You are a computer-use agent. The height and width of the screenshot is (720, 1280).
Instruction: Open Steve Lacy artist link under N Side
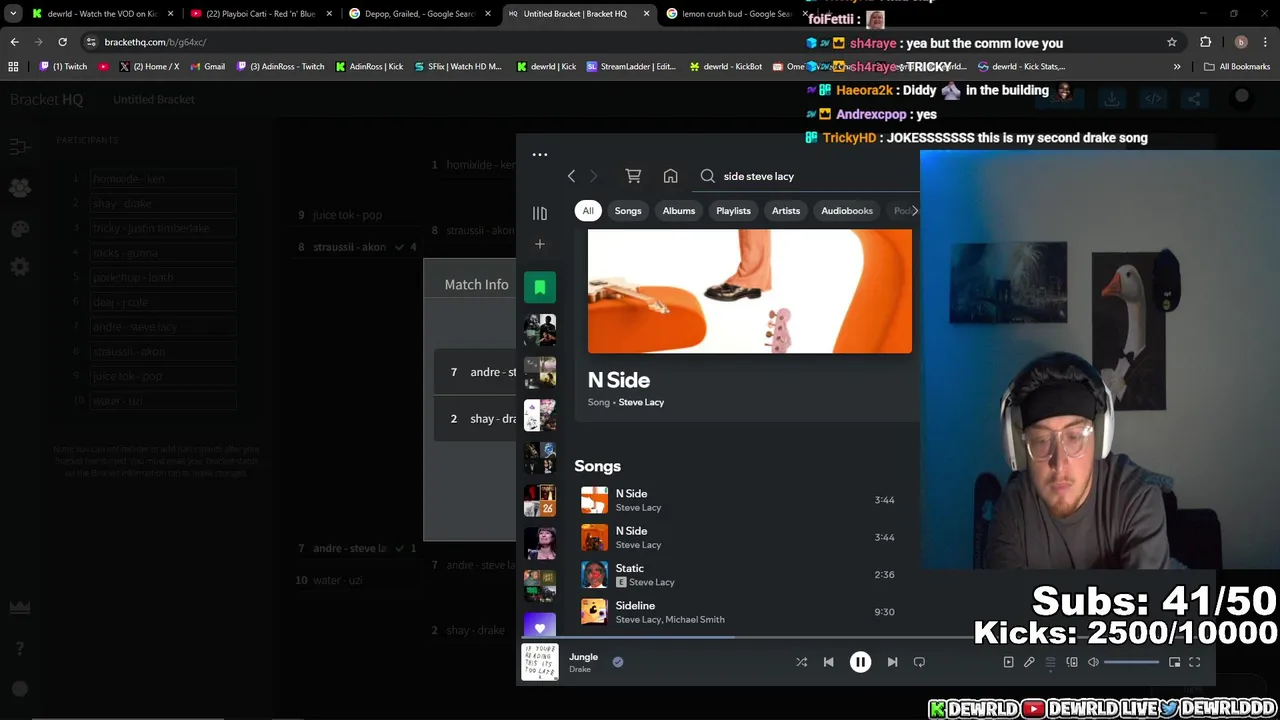[641, 402]
